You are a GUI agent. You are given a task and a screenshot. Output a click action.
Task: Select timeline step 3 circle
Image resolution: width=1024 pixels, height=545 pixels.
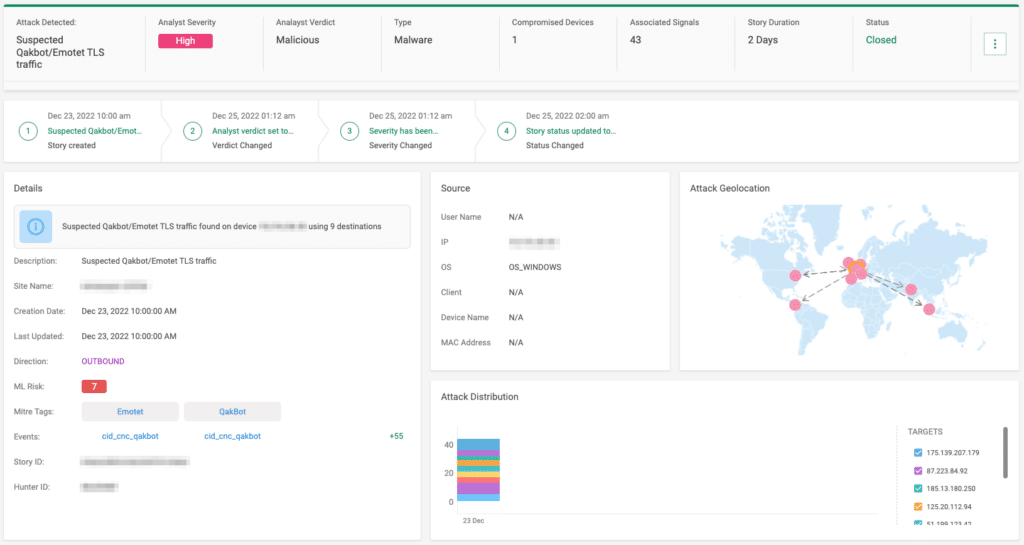349,131
